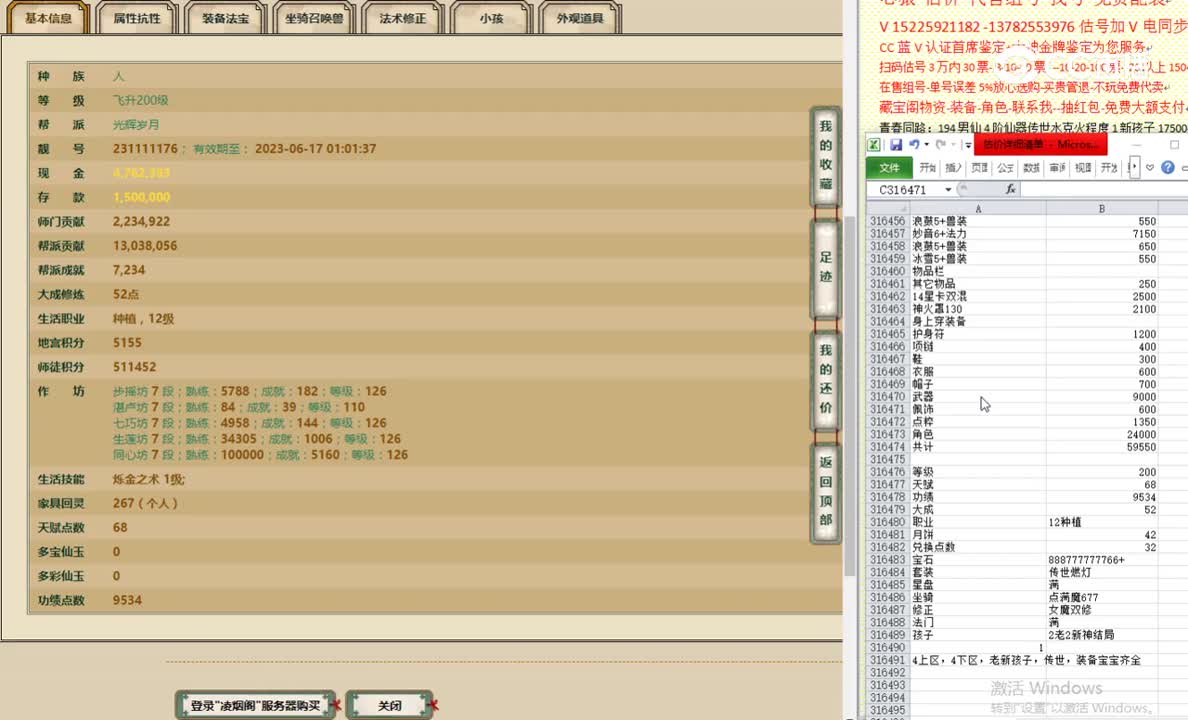Viewport: 1188px width, 720px height.
Task: Select cell 点满魔677
Action: tap(1102, 597)
